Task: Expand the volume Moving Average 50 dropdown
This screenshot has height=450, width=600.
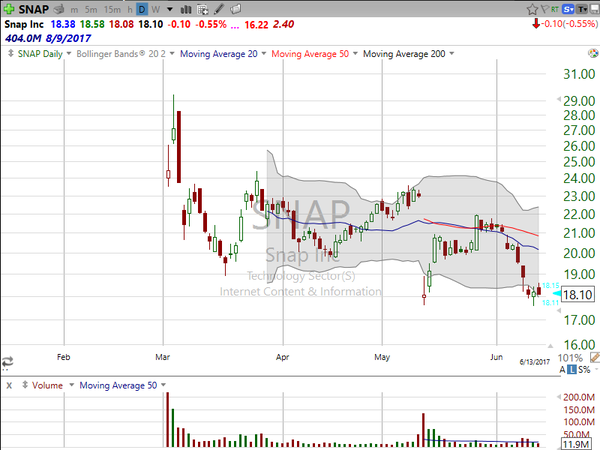Action: [163, 385]
